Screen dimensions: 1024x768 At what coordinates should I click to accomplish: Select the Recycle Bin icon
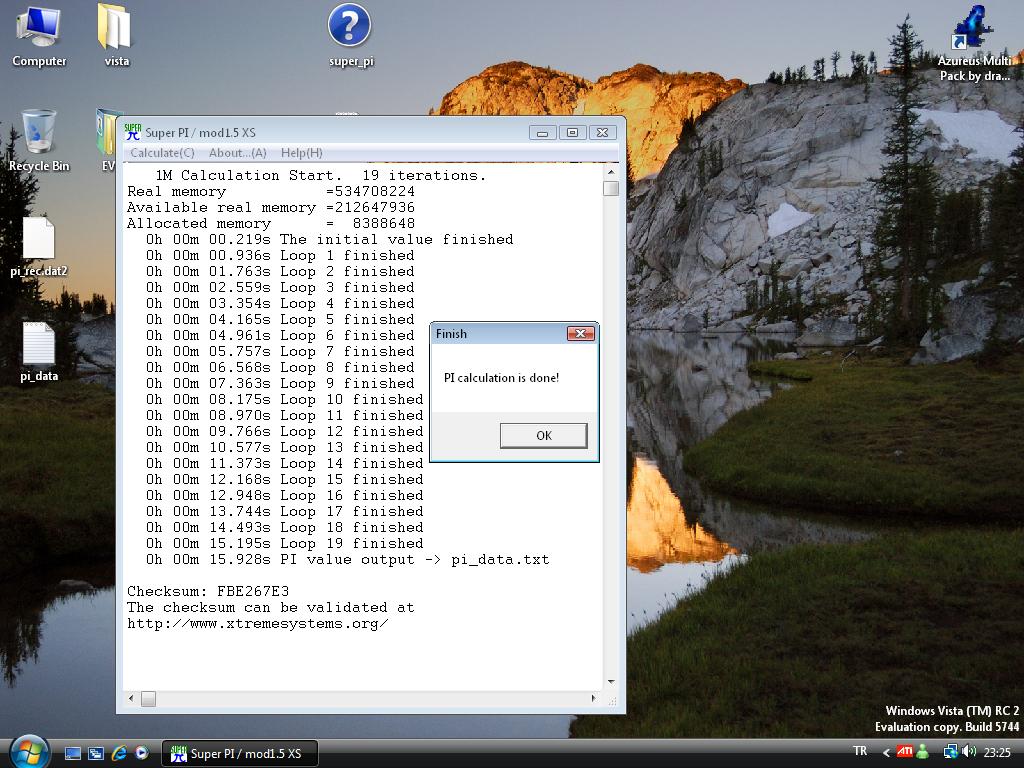pos(39,140)
